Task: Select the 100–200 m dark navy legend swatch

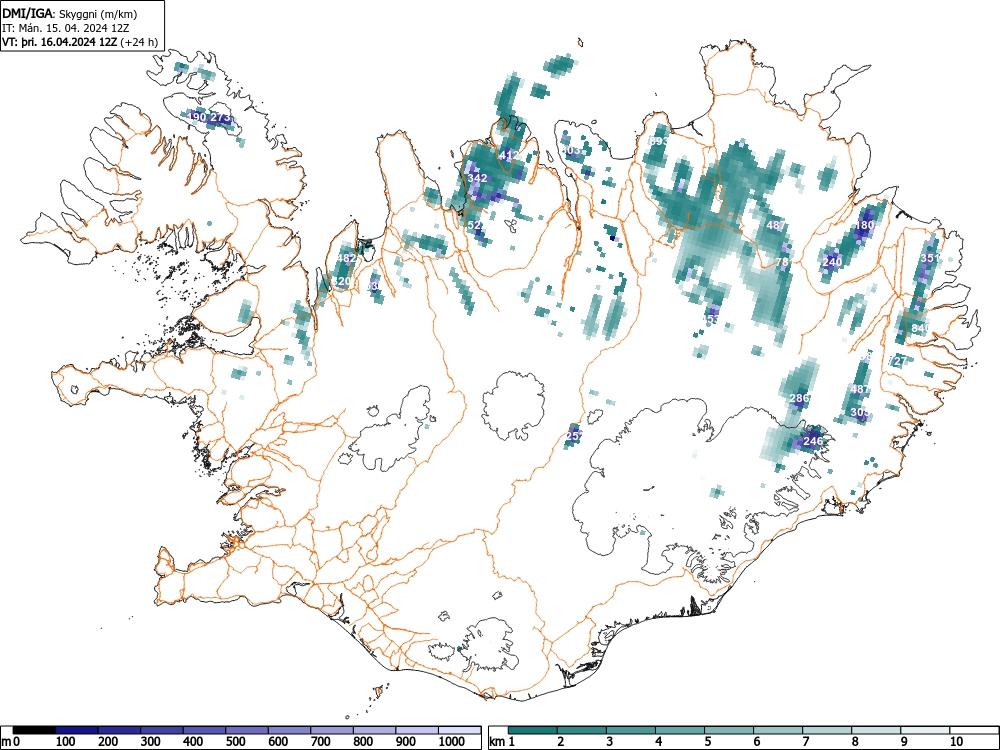Action: click(x=77, y=730)
